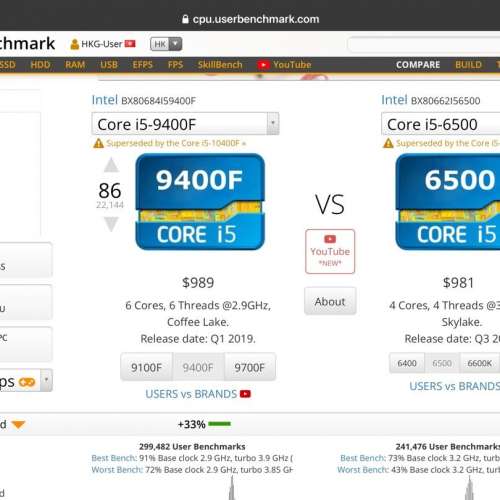Select the 6400 model button
This screenshot has width=500, height=500.
[x=407, y=363]
